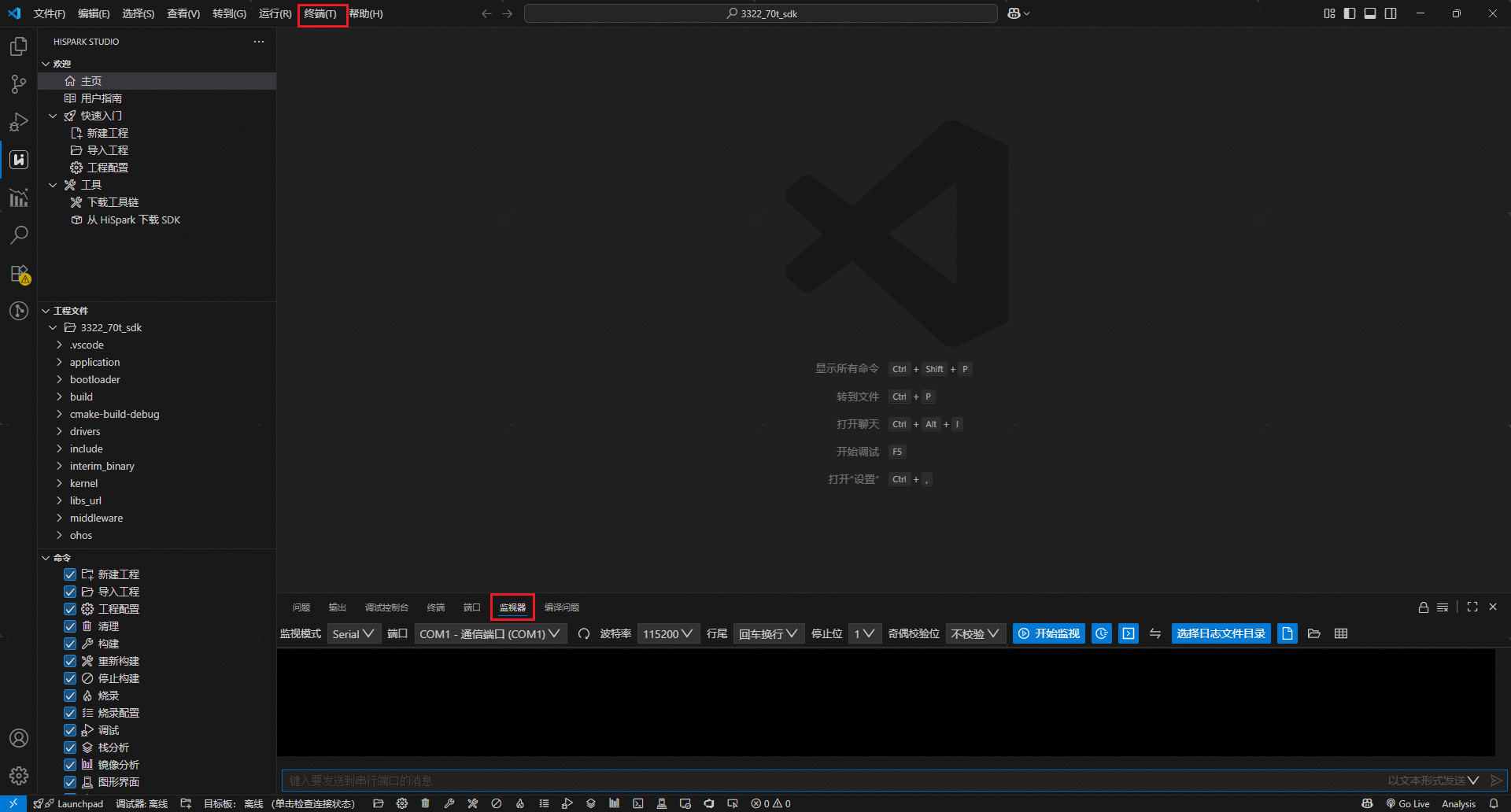Screen dimensions: 1511x812
Task: Switch to the 输出 panel tab
Action: 337,607
